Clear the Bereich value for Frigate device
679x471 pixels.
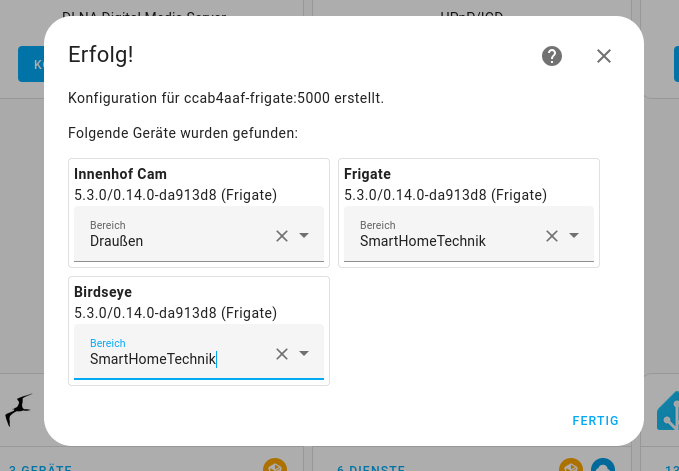click(x=552, y=236)
